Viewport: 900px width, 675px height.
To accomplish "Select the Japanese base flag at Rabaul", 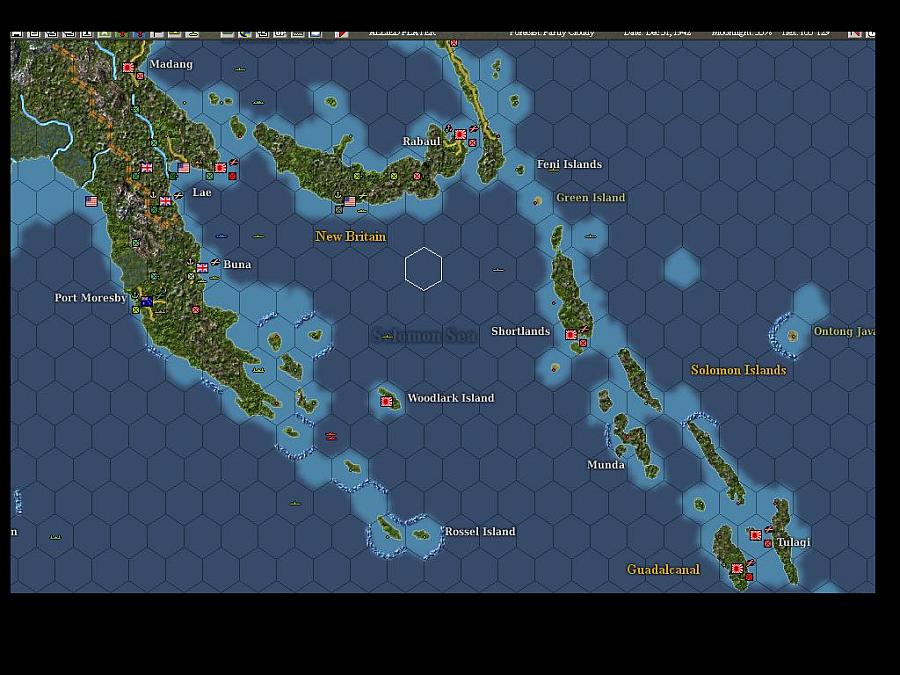I will pos(460,134).
